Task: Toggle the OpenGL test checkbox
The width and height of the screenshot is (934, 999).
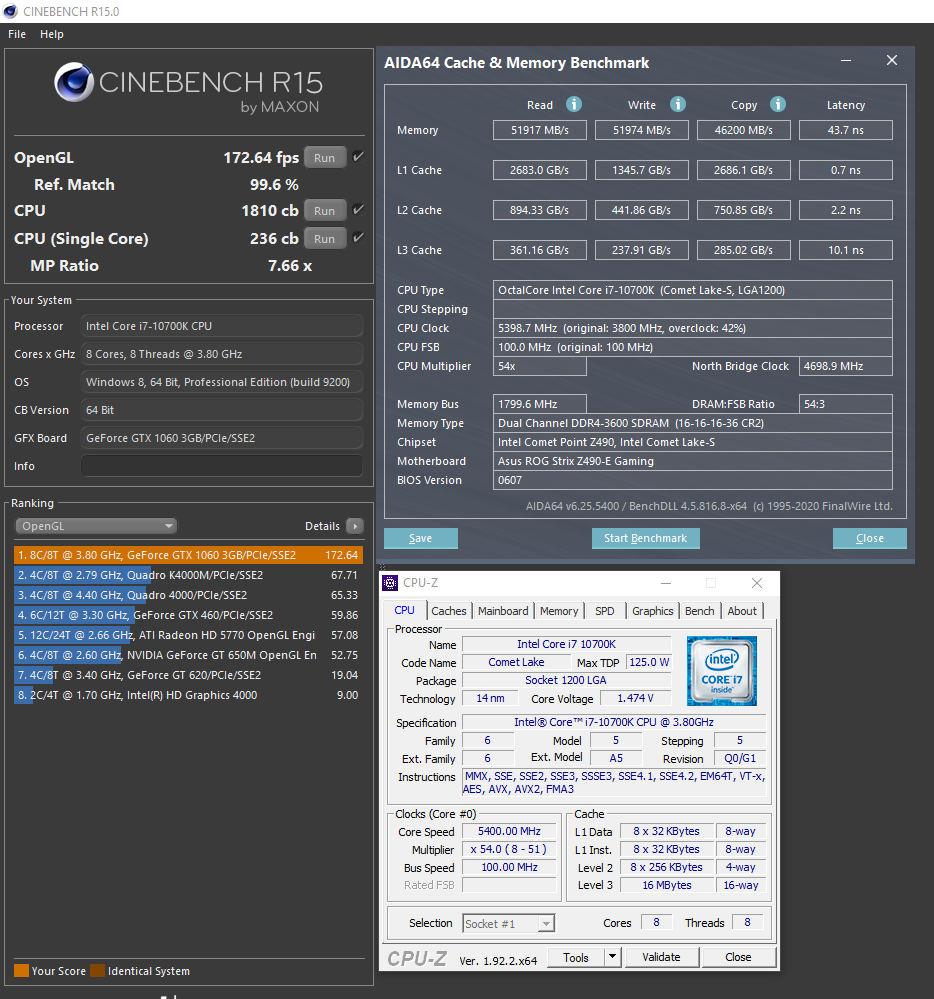Action: 358,157
